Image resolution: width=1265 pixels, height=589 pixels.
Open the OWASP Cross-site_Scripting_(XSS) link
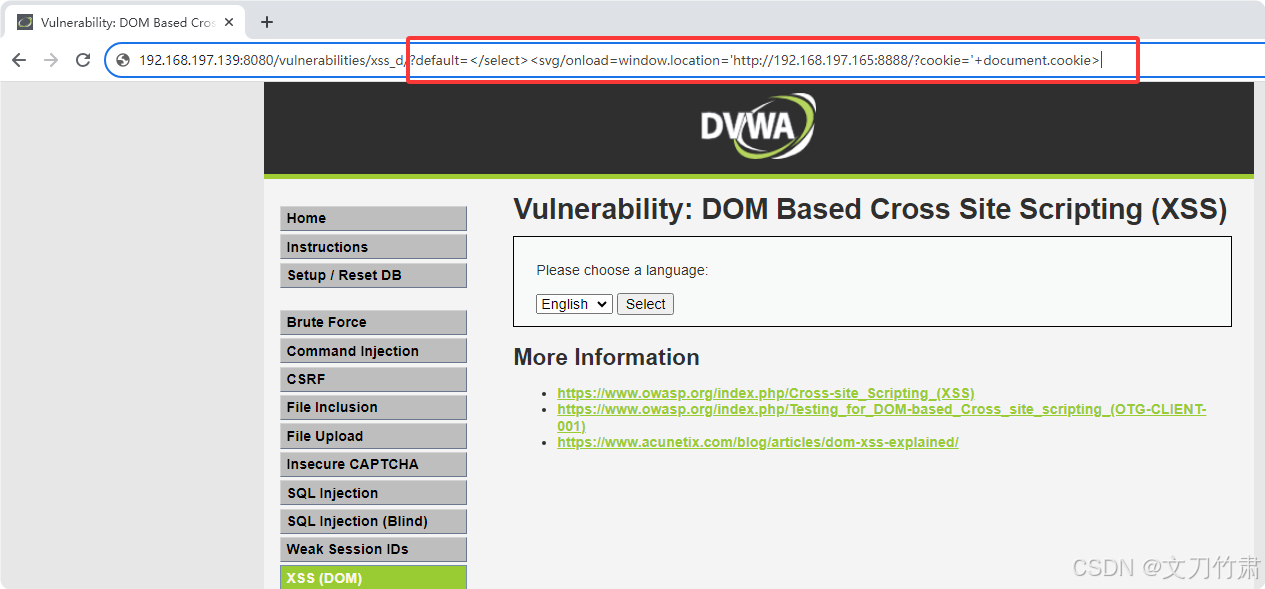[x=766, y=393]
